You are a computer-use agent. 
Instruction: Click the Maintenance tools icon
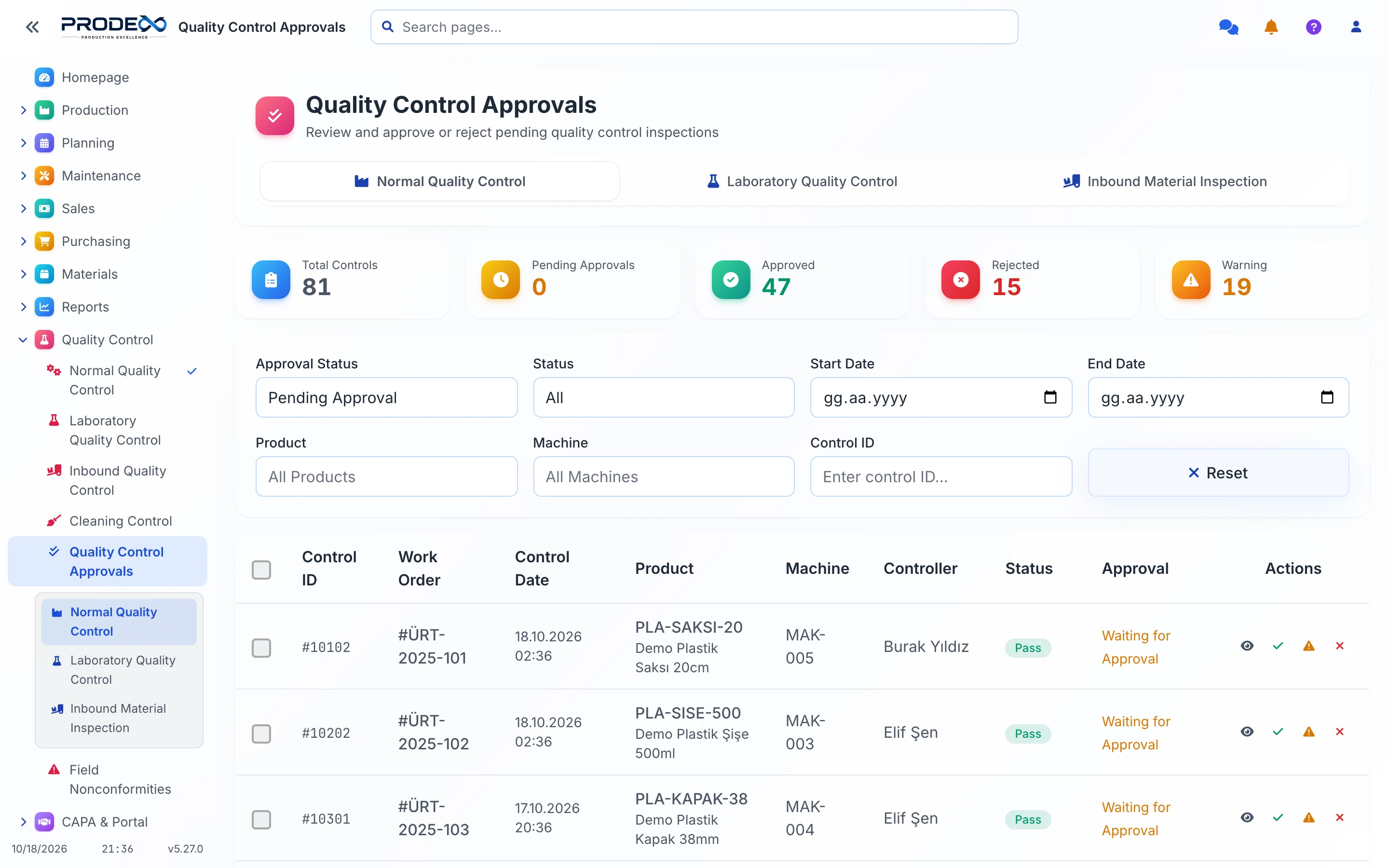(44, 176)
